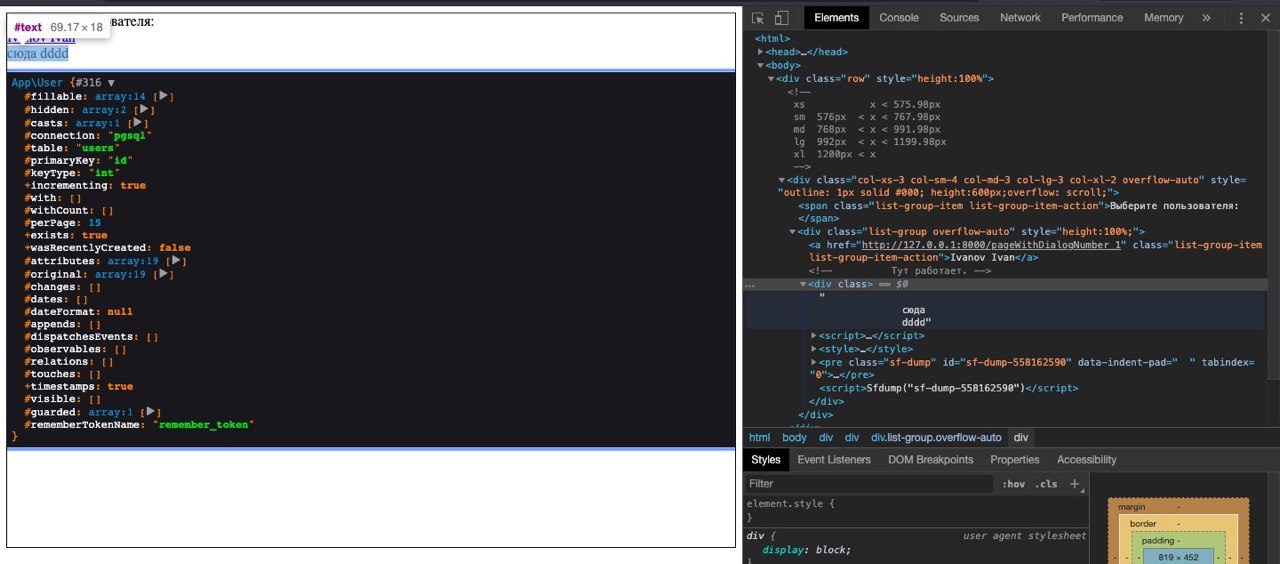Expand the #original array:19 toggle
1280x564 pixels.
click(x=166, y=274)
